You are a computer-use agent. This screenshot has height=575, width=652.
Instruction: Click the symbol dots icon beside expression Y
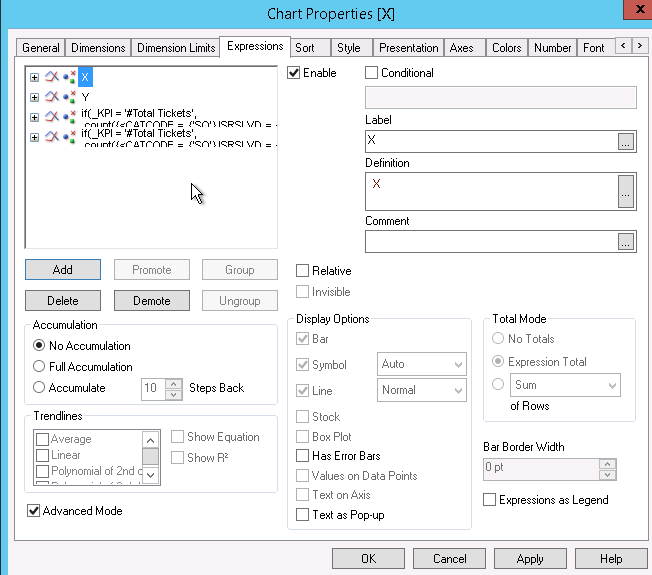(x=69, y=97)
